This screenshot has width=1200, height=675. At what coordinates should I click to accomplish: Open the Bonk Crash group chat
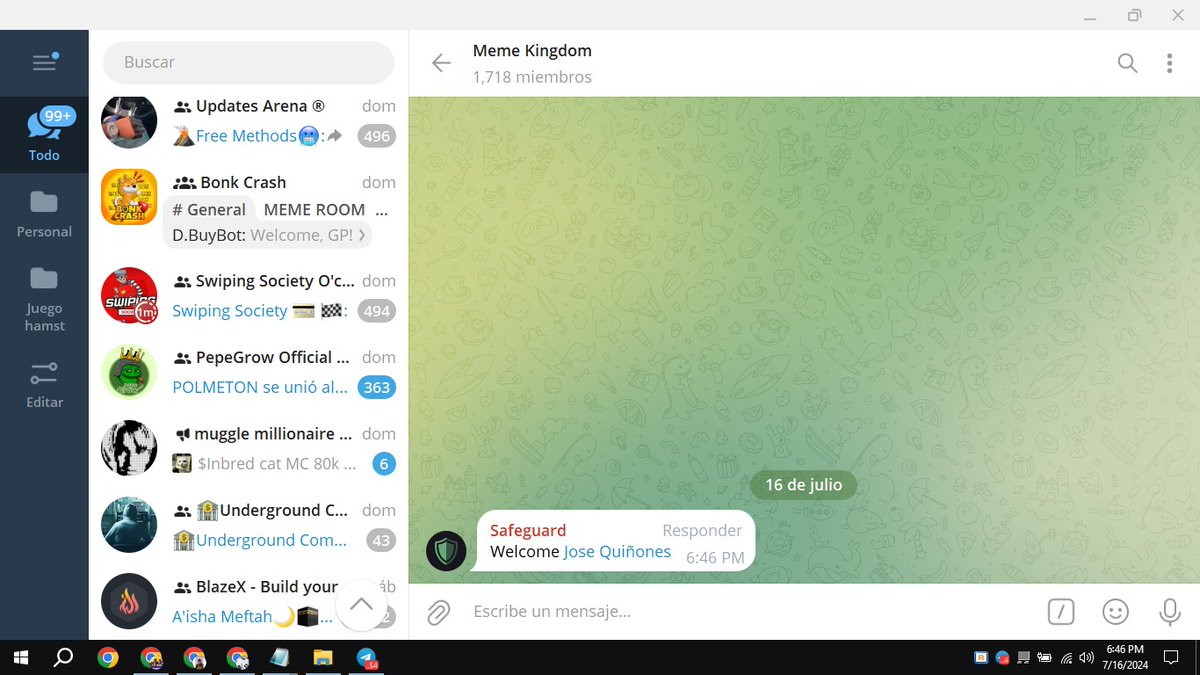pyautogui.click(x=249, y=208)
